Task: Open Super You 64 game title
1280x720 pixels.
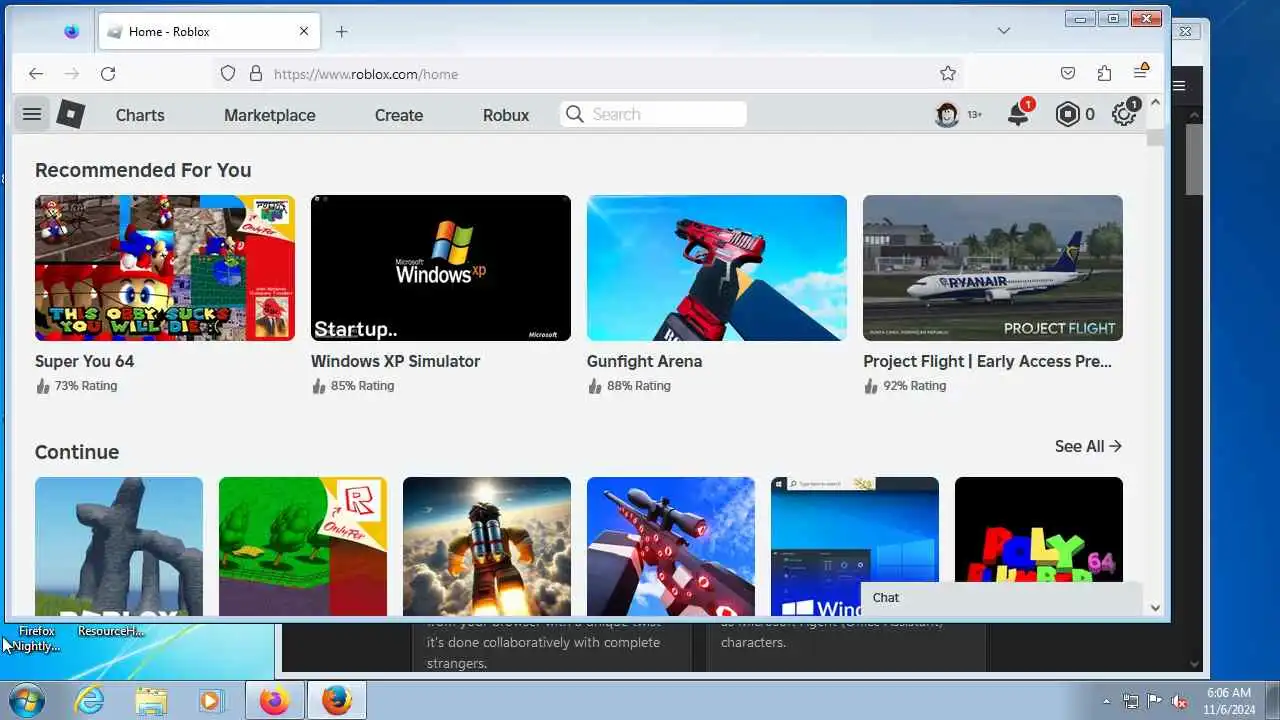Action: (84, 361)
